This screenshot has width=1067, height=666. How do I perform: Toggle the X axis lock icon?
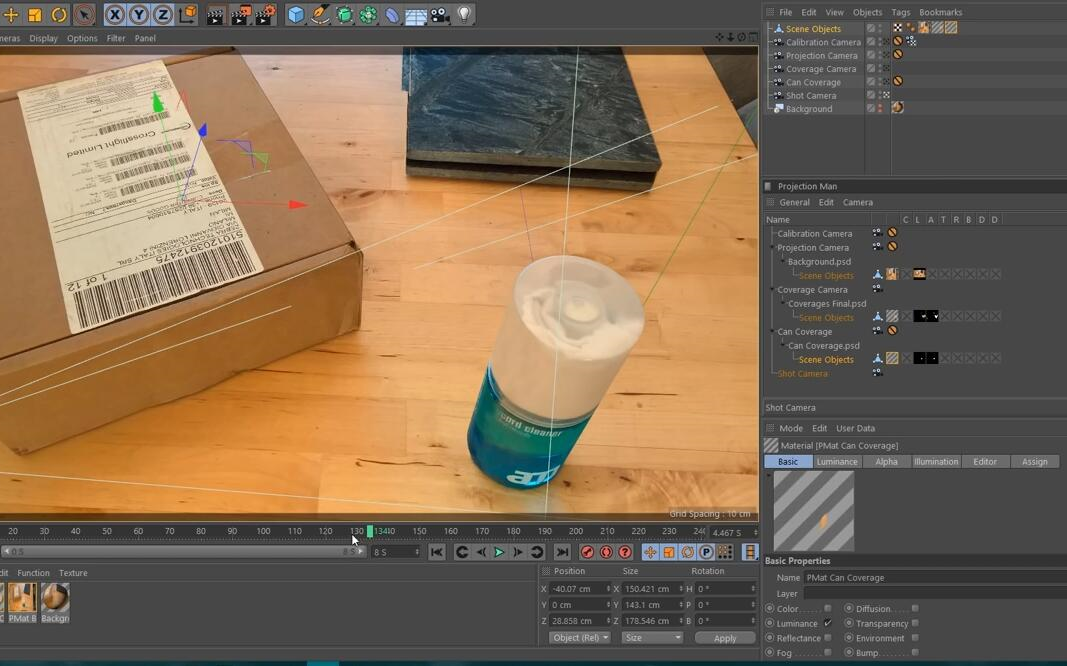click(115, 14)
